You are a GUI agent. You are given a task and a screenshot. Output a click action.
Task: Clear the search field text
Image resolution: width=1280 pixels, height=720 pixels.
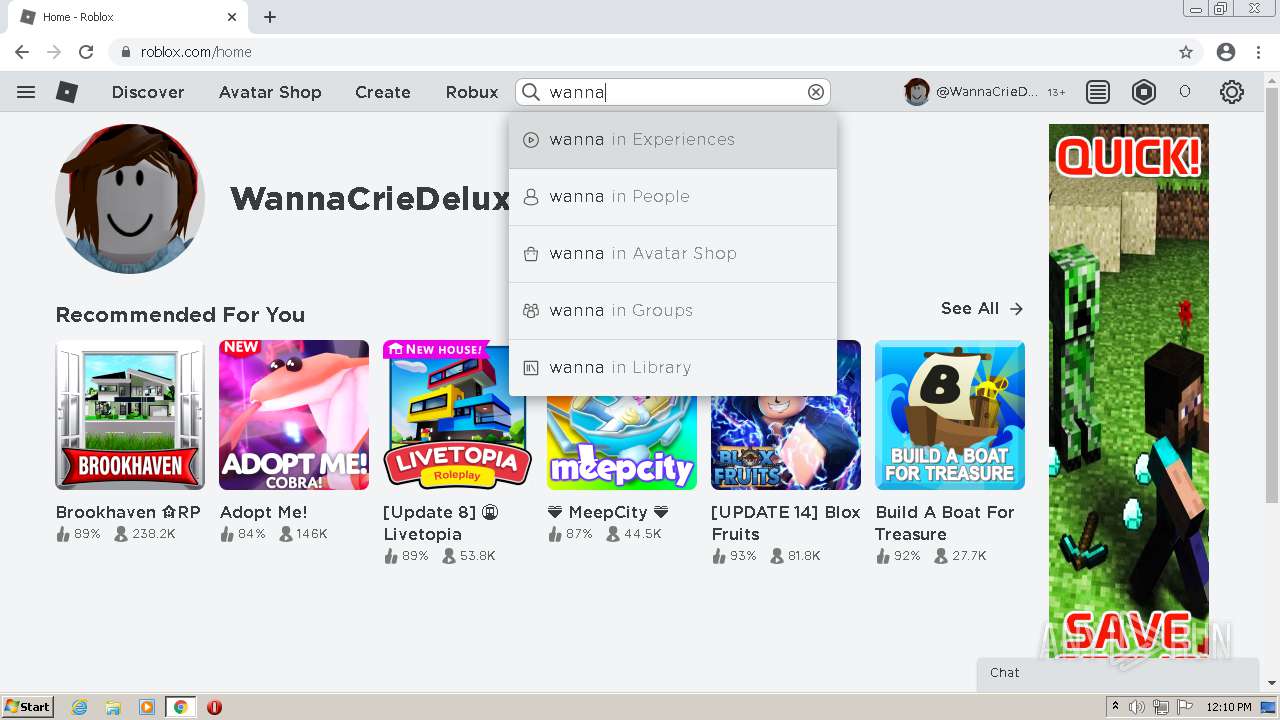816,92
